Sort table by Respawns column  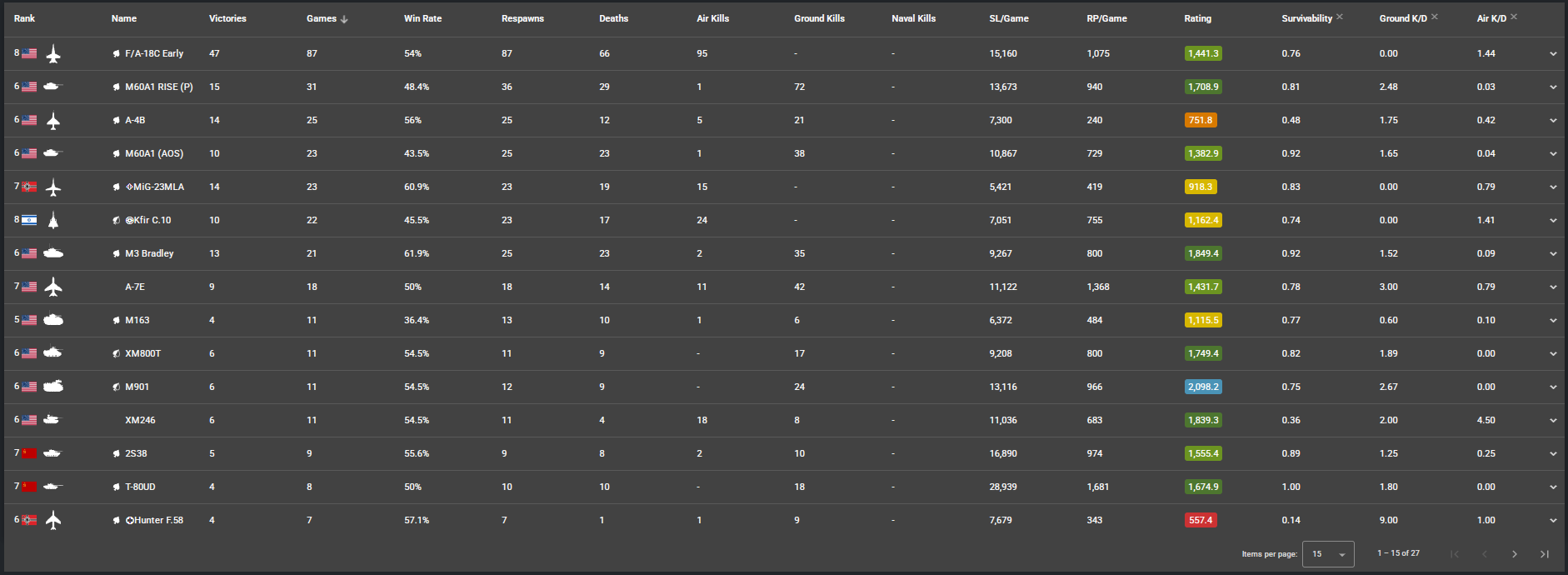(522, 18)
